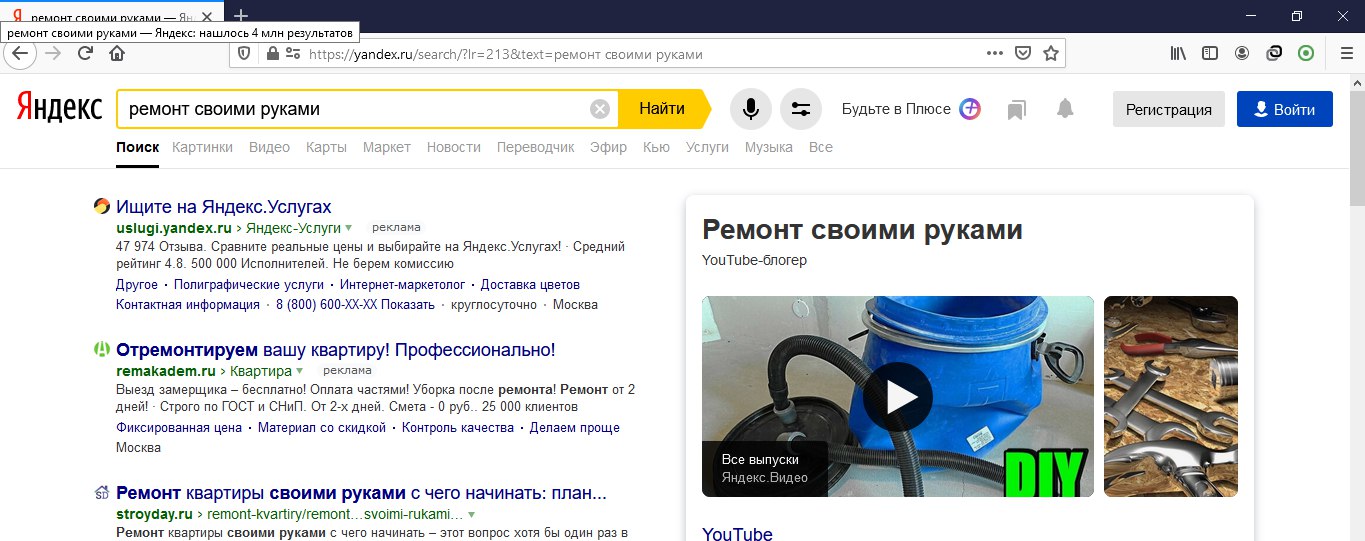Screen dimensions: 1365x541
Task: Click the Интернет-маркетолог sitelink
Action: (x=403, y=284)
